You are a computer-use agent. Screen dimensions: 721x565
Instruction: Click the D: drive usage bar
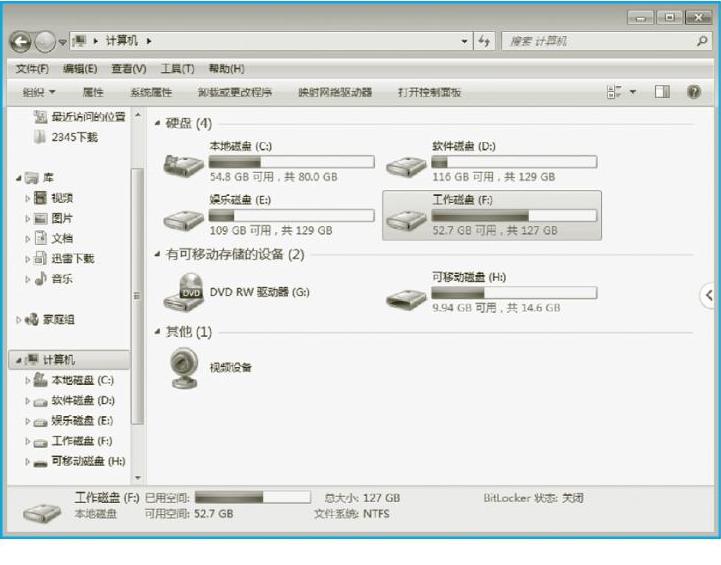(x=514, y=162)
